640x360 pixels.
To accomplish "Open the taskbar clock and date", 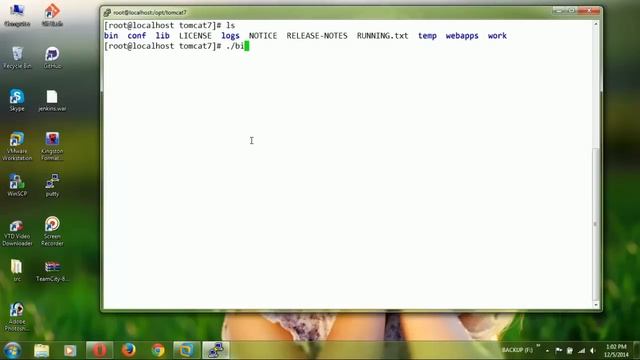I will (x=616, y=351).
